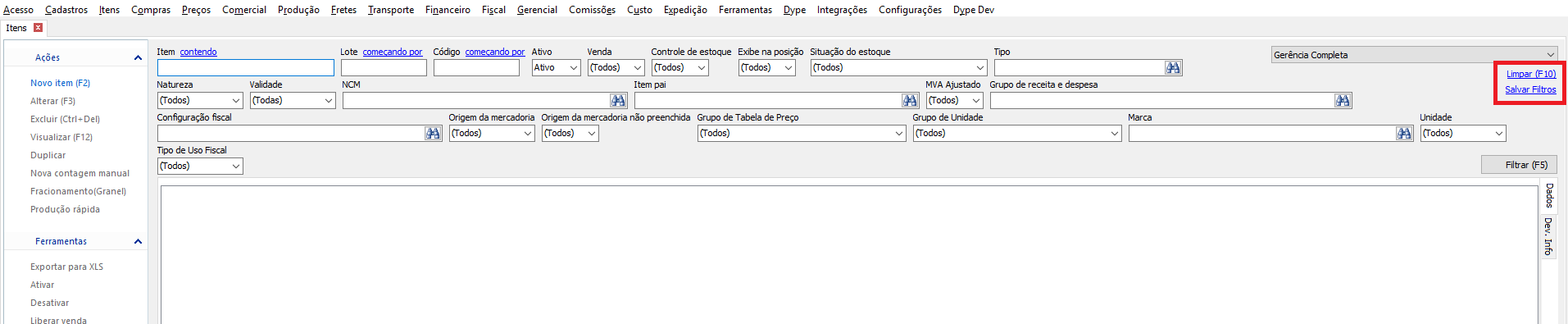
Task: Switch to the Dev. Info side tab
Action: point(1548,236)
